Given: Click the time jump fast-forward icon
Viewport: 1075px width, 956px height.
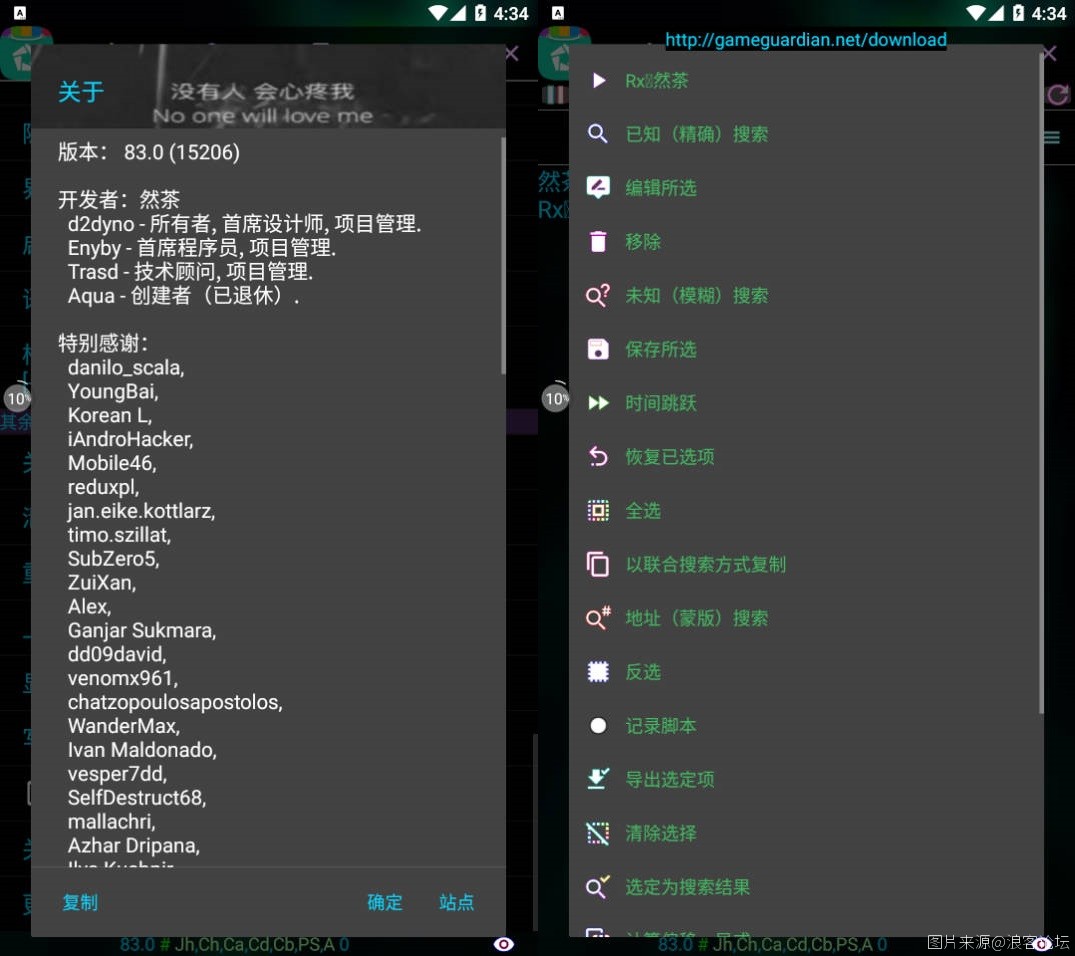Looking at the screenshot, I should coord(599,403).
